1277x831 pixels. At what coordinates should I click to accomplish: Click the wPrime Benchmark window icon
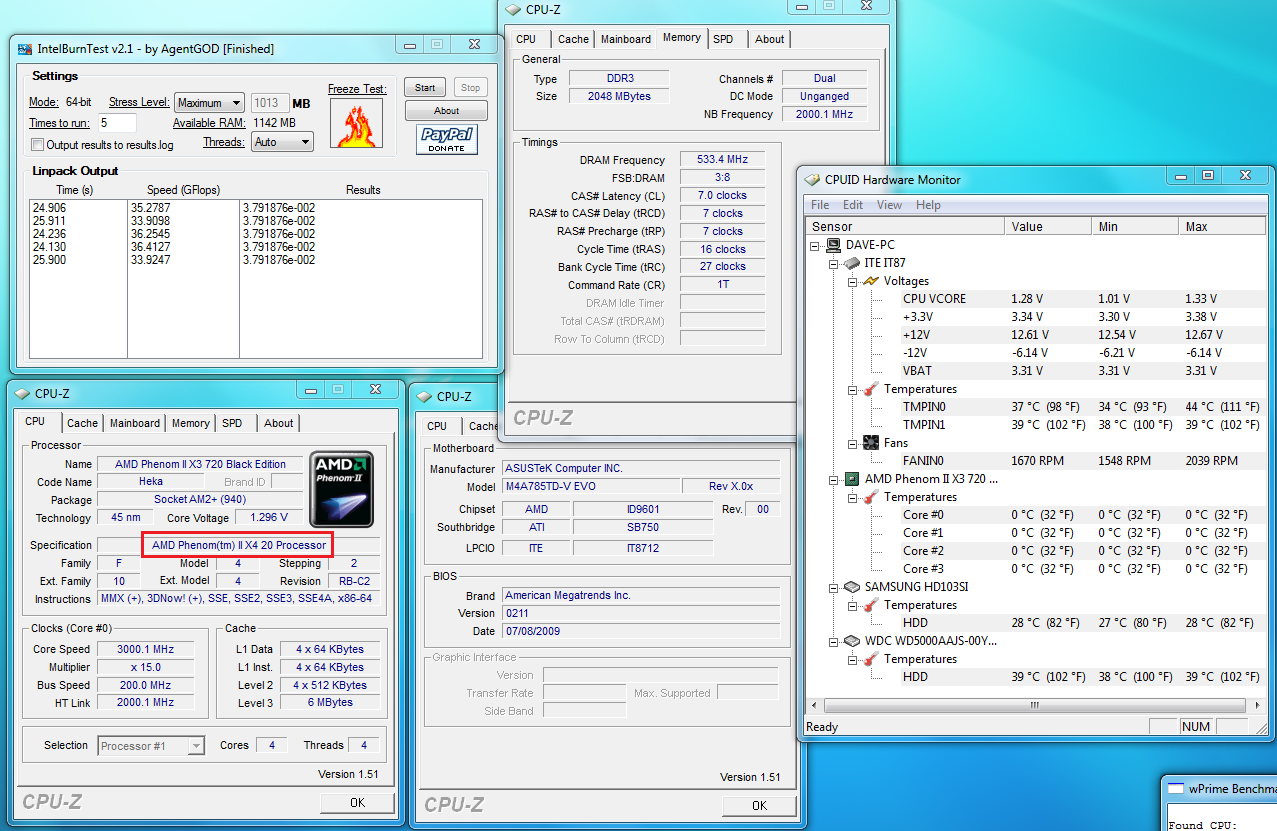[x=1176, y=787]
